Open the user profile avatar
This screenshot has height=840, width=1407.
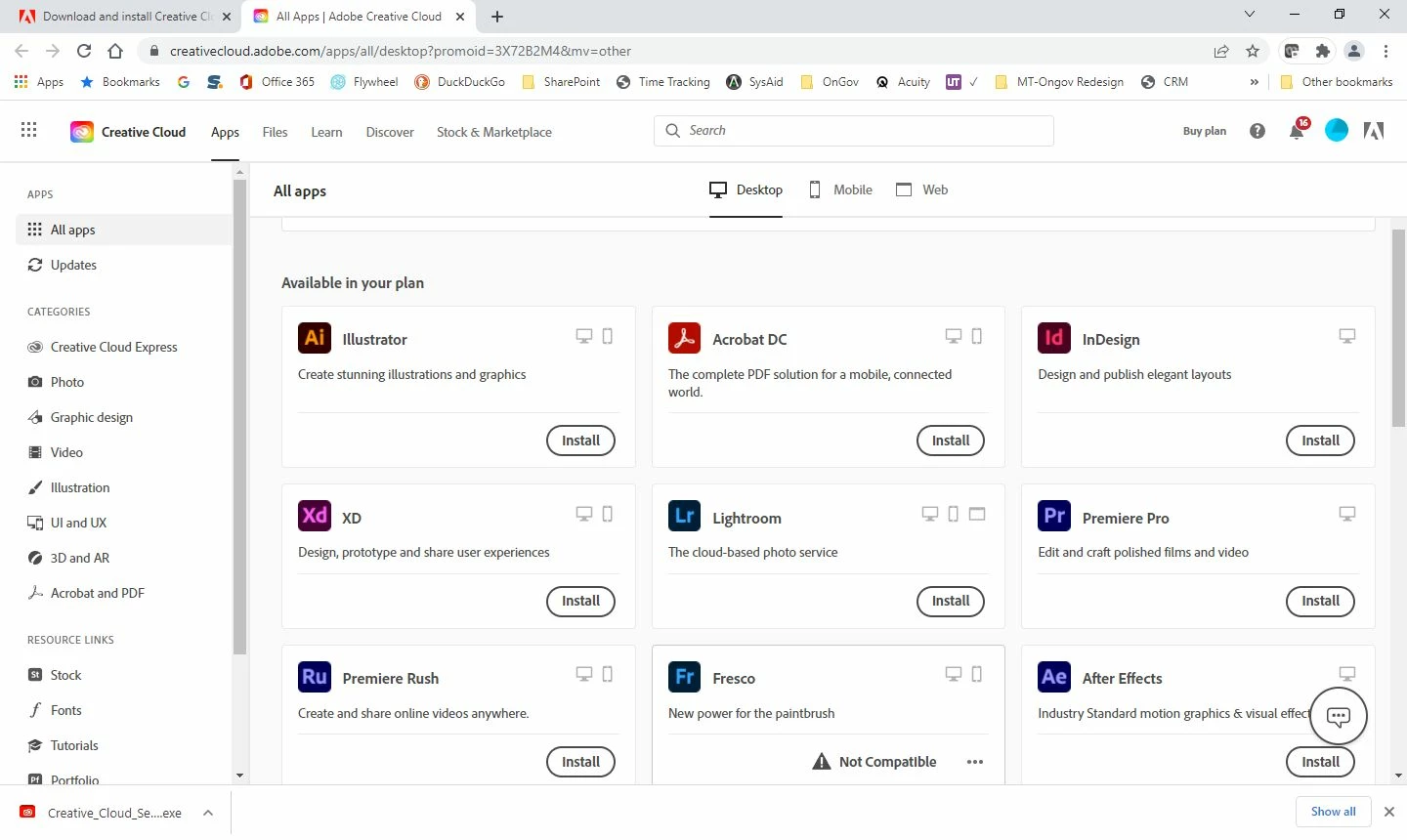point(1336,130)
